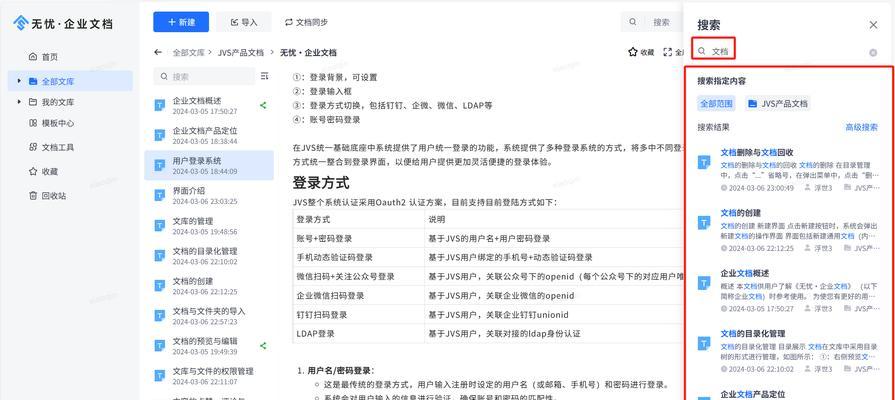
Task: Open the 文库的管理 document
Action: point(209,225)
